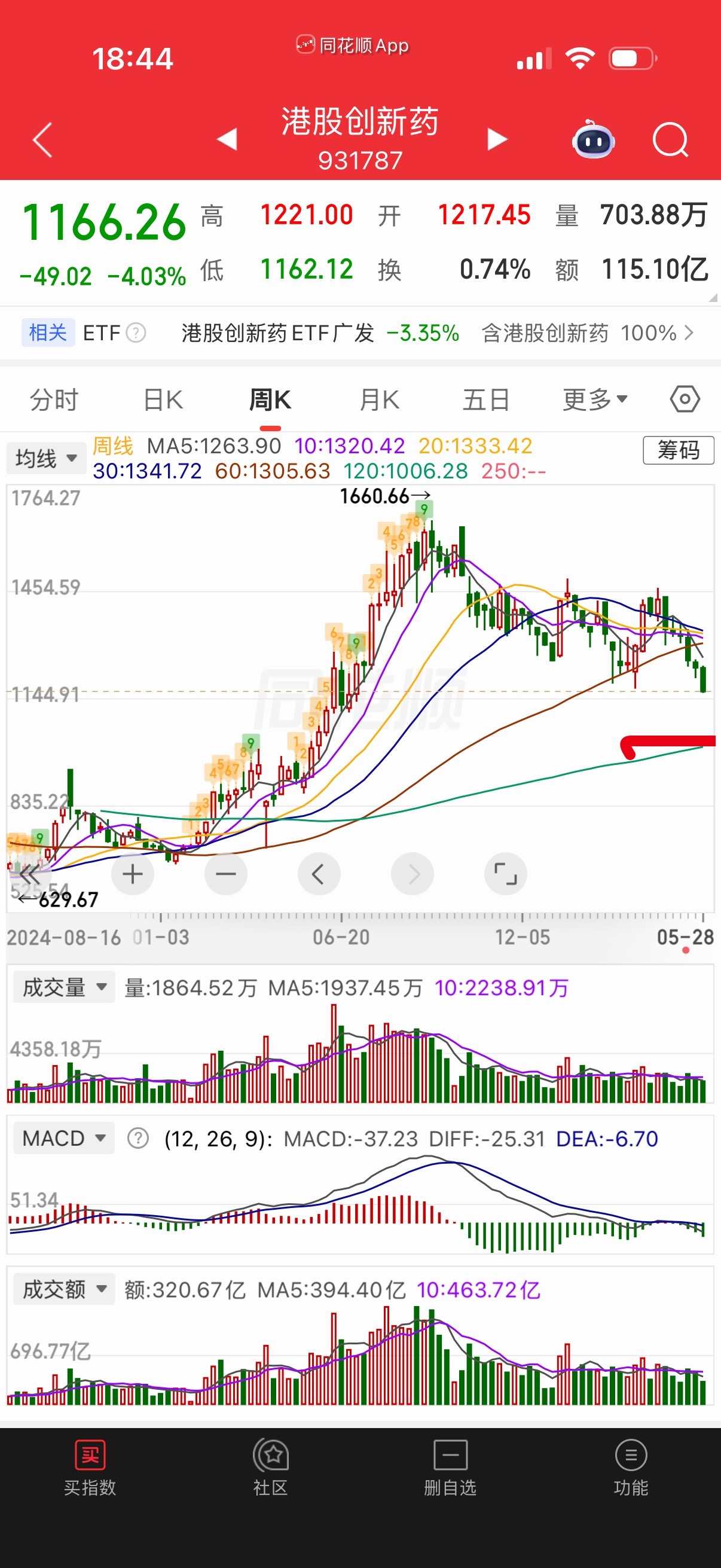
Task: Expand chart to fullscreen
Action: (506, 874)
